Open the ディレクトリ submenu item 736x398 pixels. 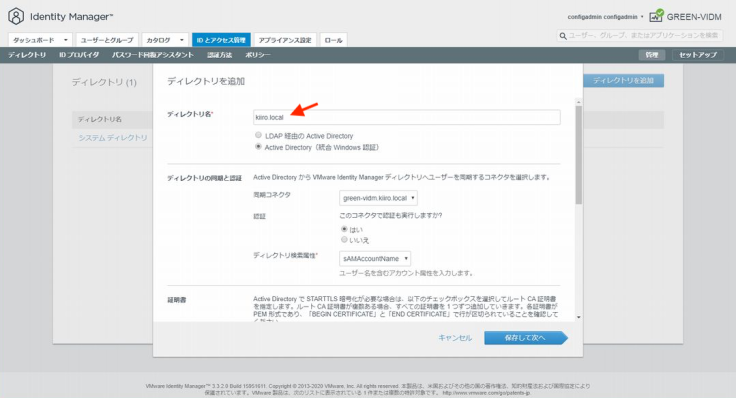(x=27, y=55)
